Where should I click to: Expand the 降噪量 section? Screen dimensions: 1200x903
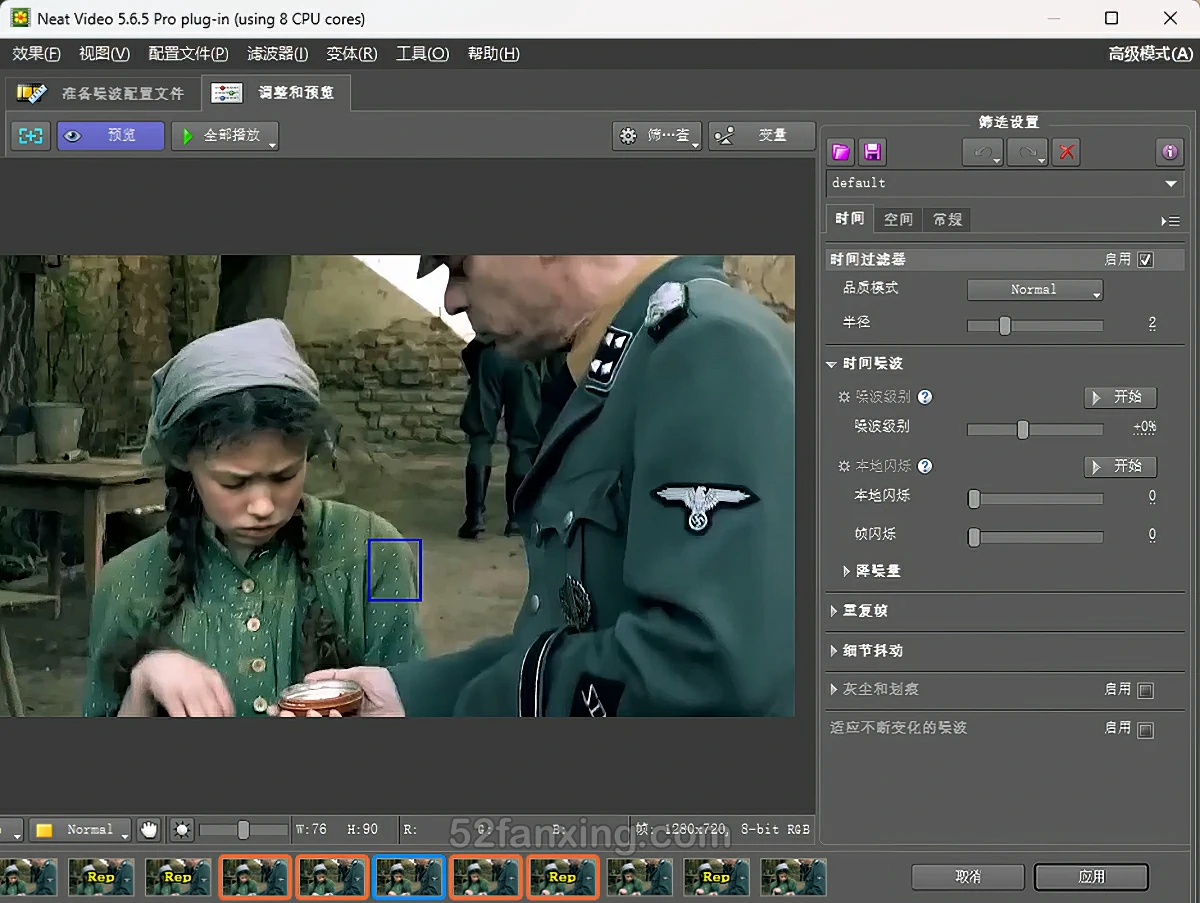click(849, 571)
